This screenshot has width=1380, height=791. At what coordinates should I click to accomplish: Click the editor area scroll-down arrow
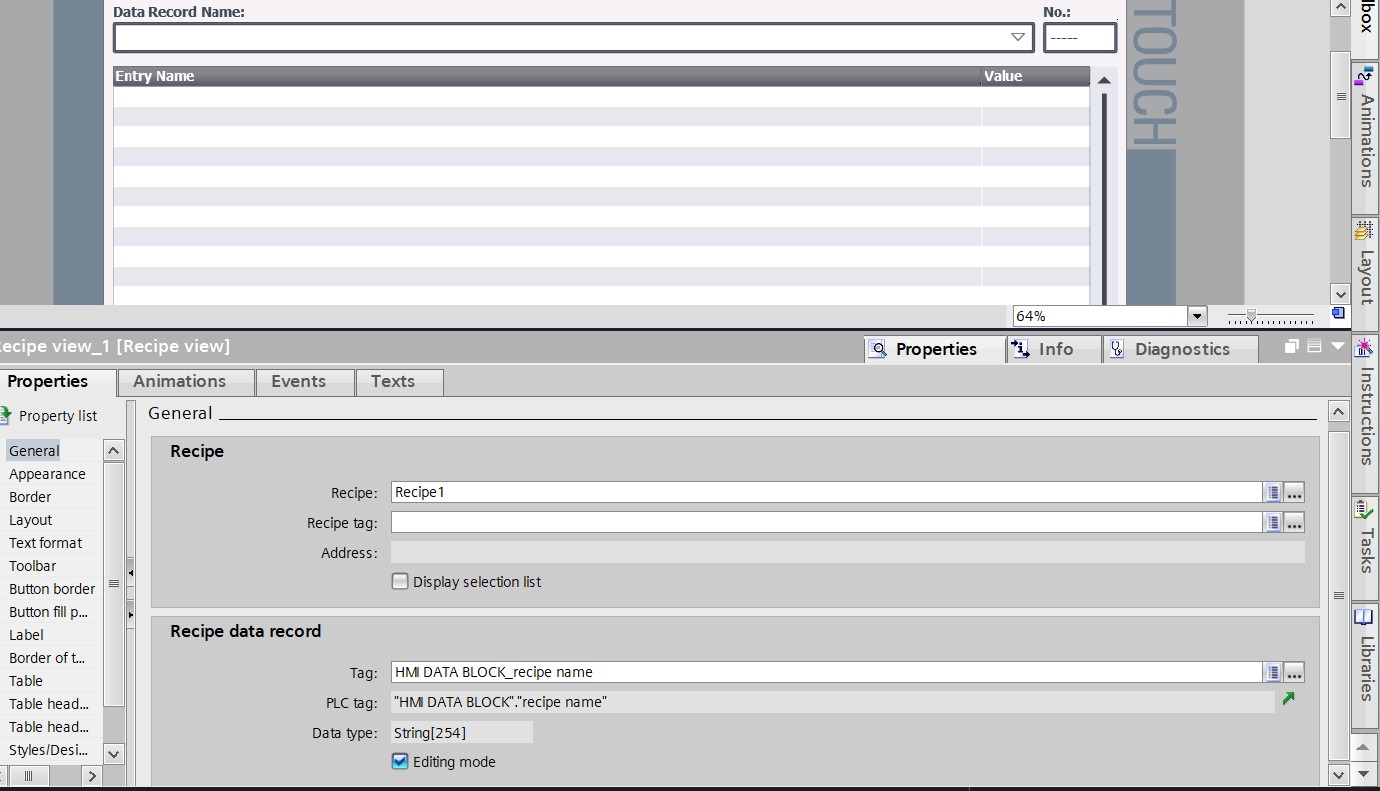1340,294
